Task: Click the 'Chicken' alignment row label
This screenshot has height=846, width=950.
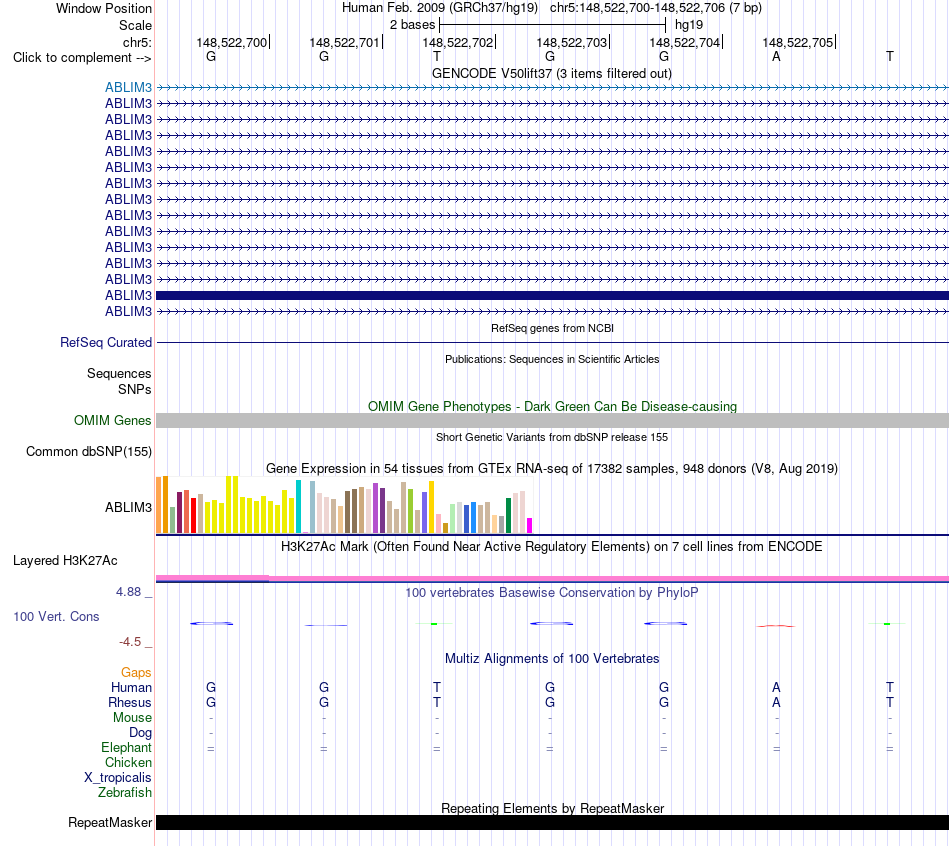Action: (128, 762)
